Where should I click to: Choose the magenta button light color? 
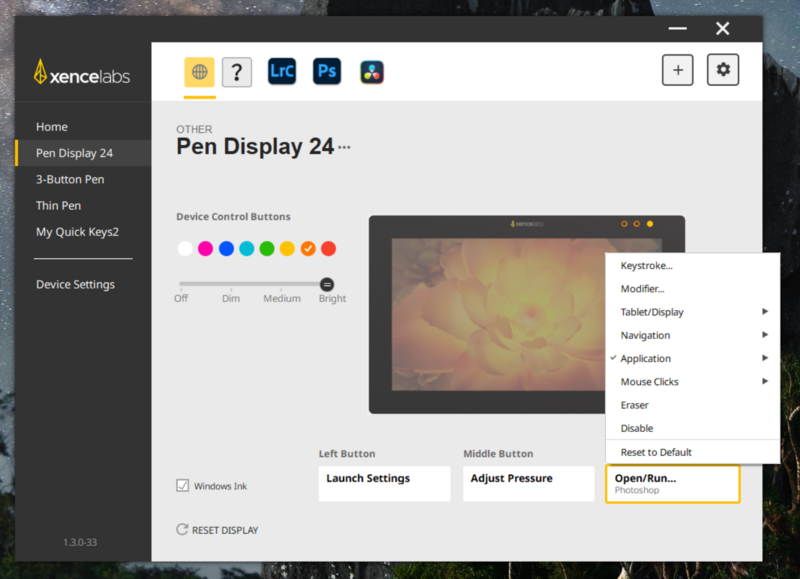click(x=206, y=249)
